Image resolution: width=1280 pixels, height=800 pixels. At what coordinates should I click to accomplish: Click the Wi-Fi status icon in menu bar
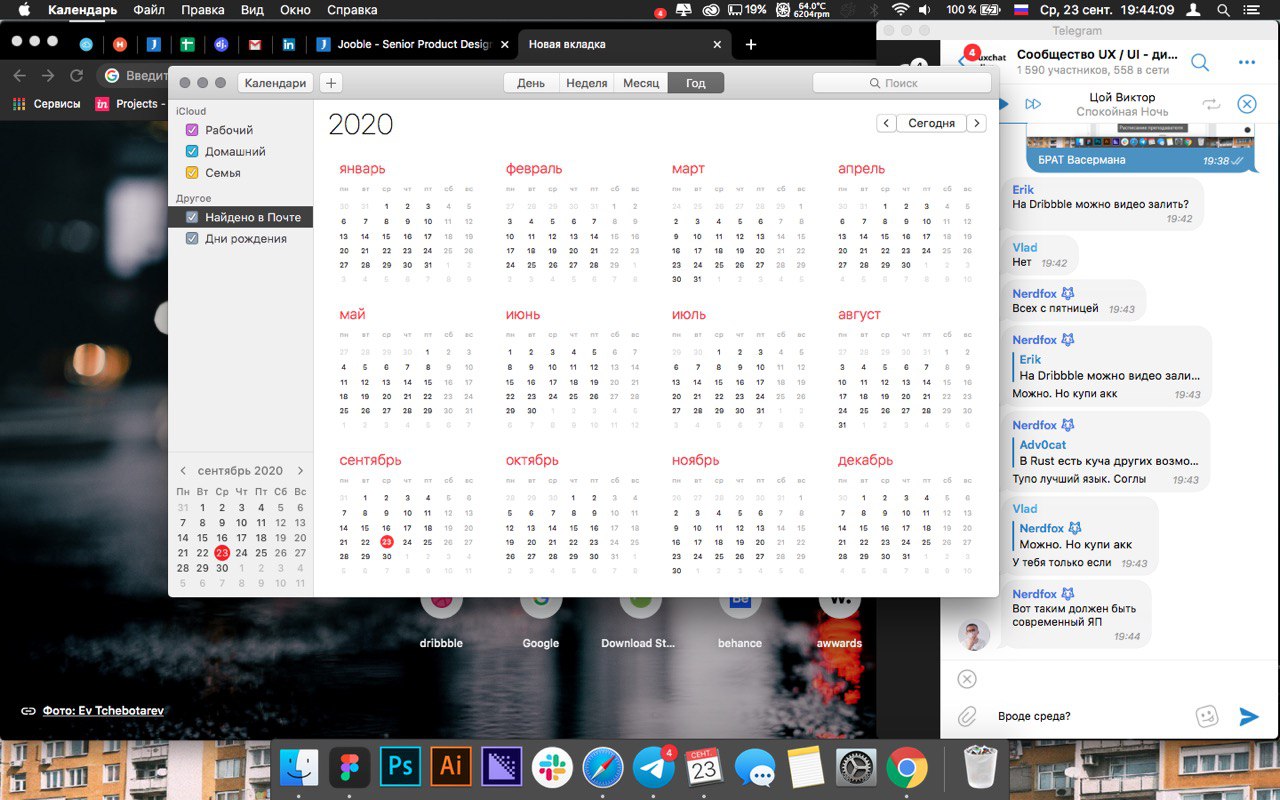pyautogui.click(x=900, y=10)
